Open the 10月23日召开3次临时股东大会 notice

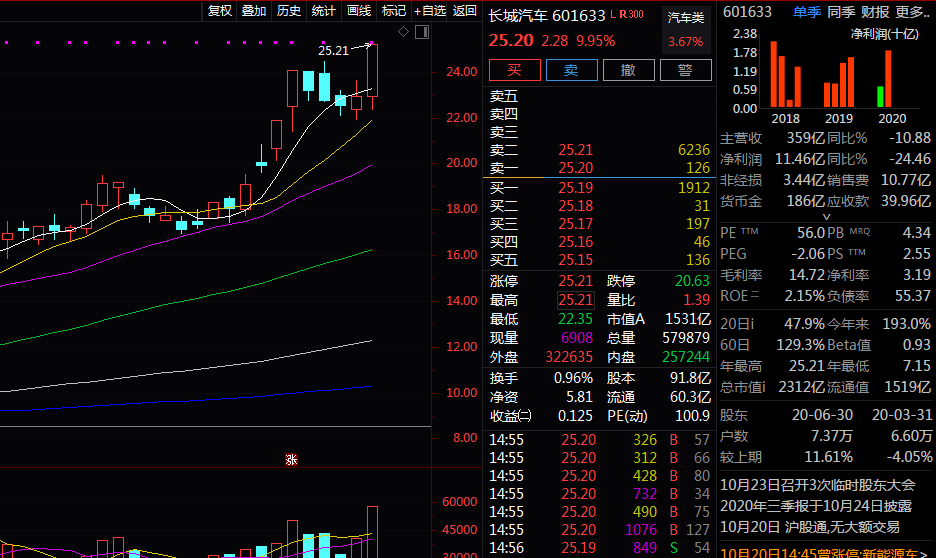(x=817, y=485)
